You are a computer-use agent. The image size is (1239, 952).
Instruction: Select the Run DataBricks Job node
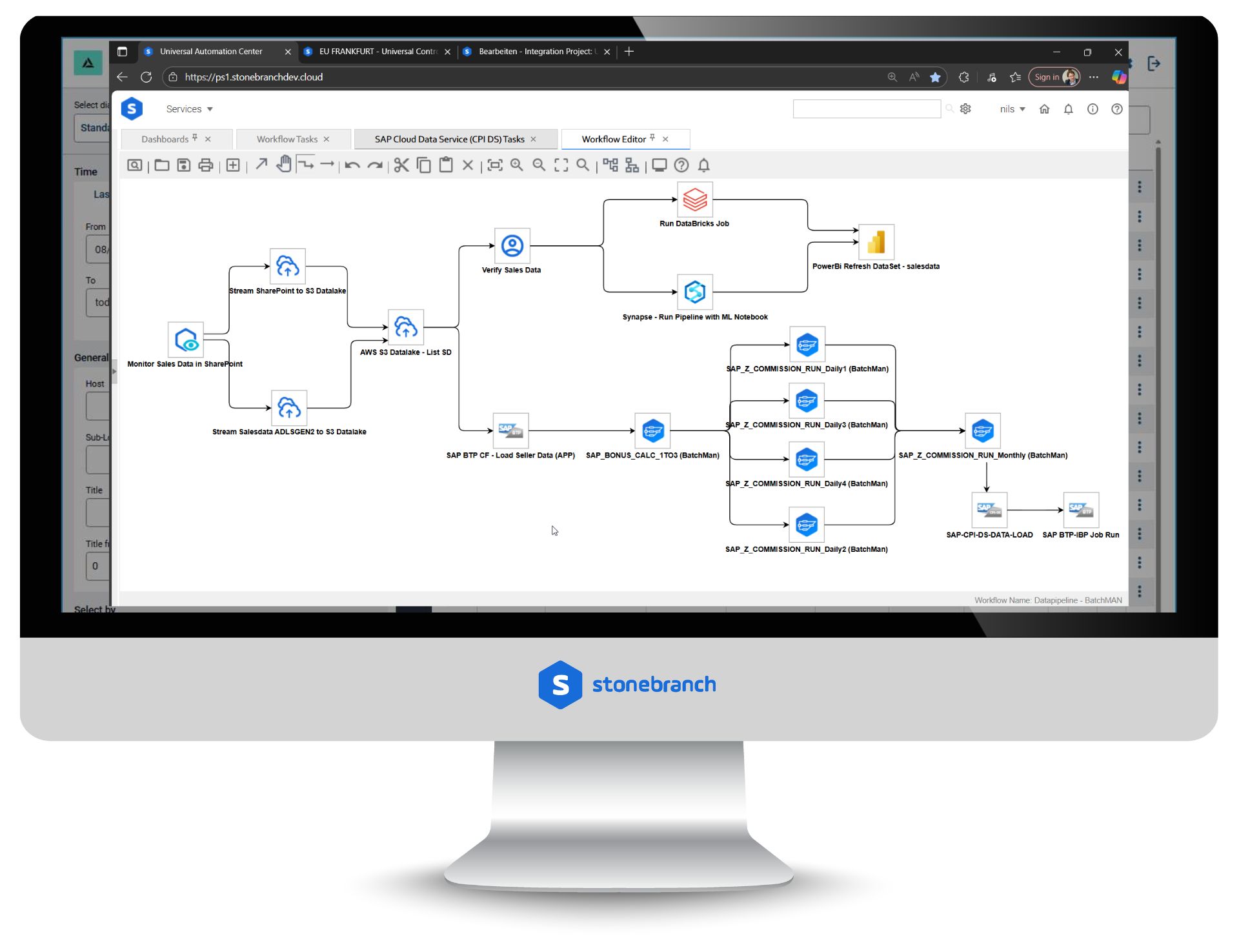[x=694, y=199]
